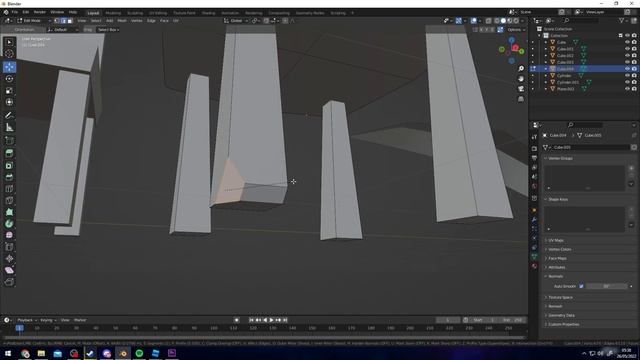Jump to the timeline end frame
The height and width of the screenshot is (360, 640).
[x=285, y=320]
